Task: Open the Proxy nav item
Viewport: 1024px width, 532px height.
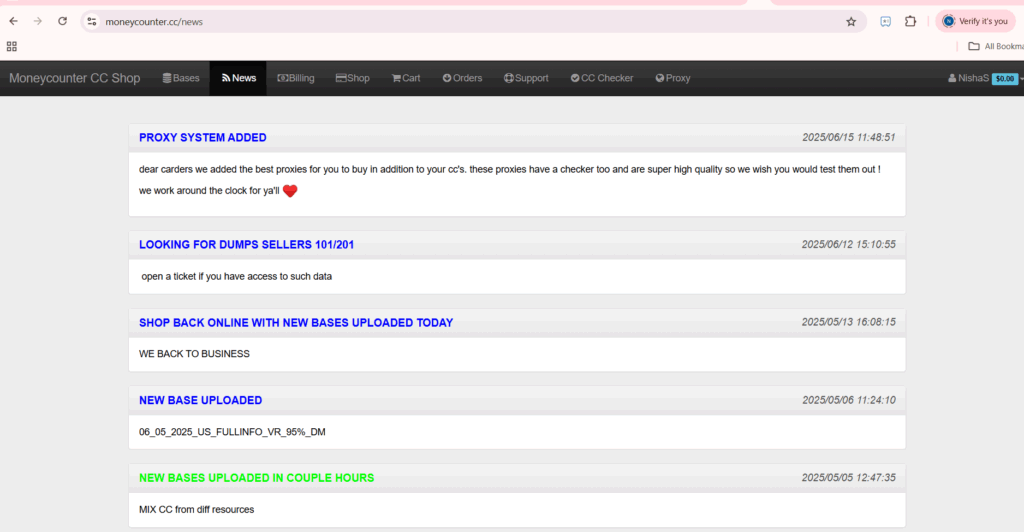Action: click(673, 78)
